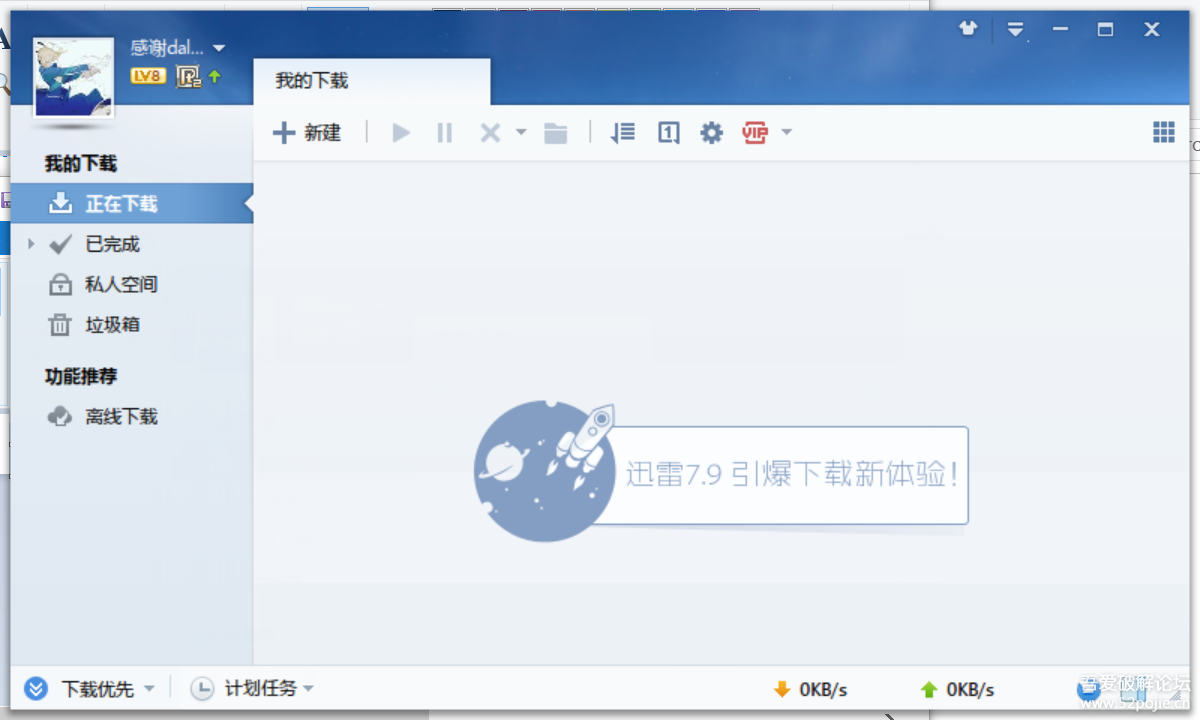Open the grid apps icon
Image resolution: width=1200 pixels, height=720 pixels.
pyautogui.click(x=1164, y=132)
